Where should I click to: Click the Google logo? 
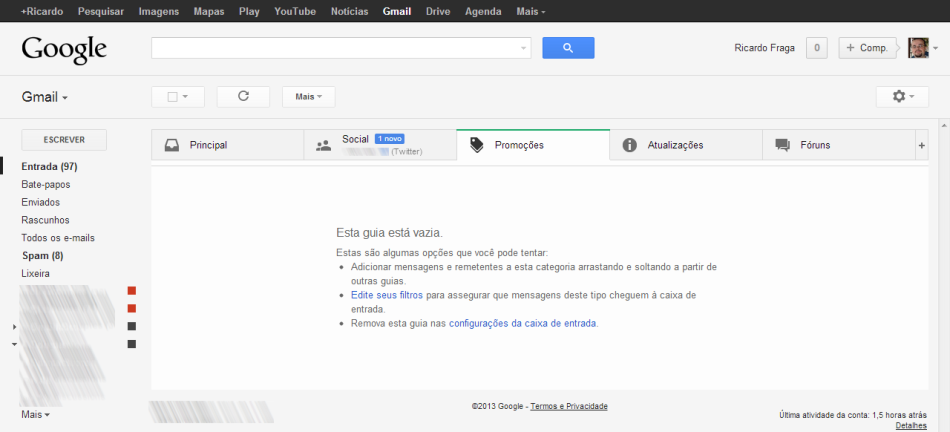(64, 49)
